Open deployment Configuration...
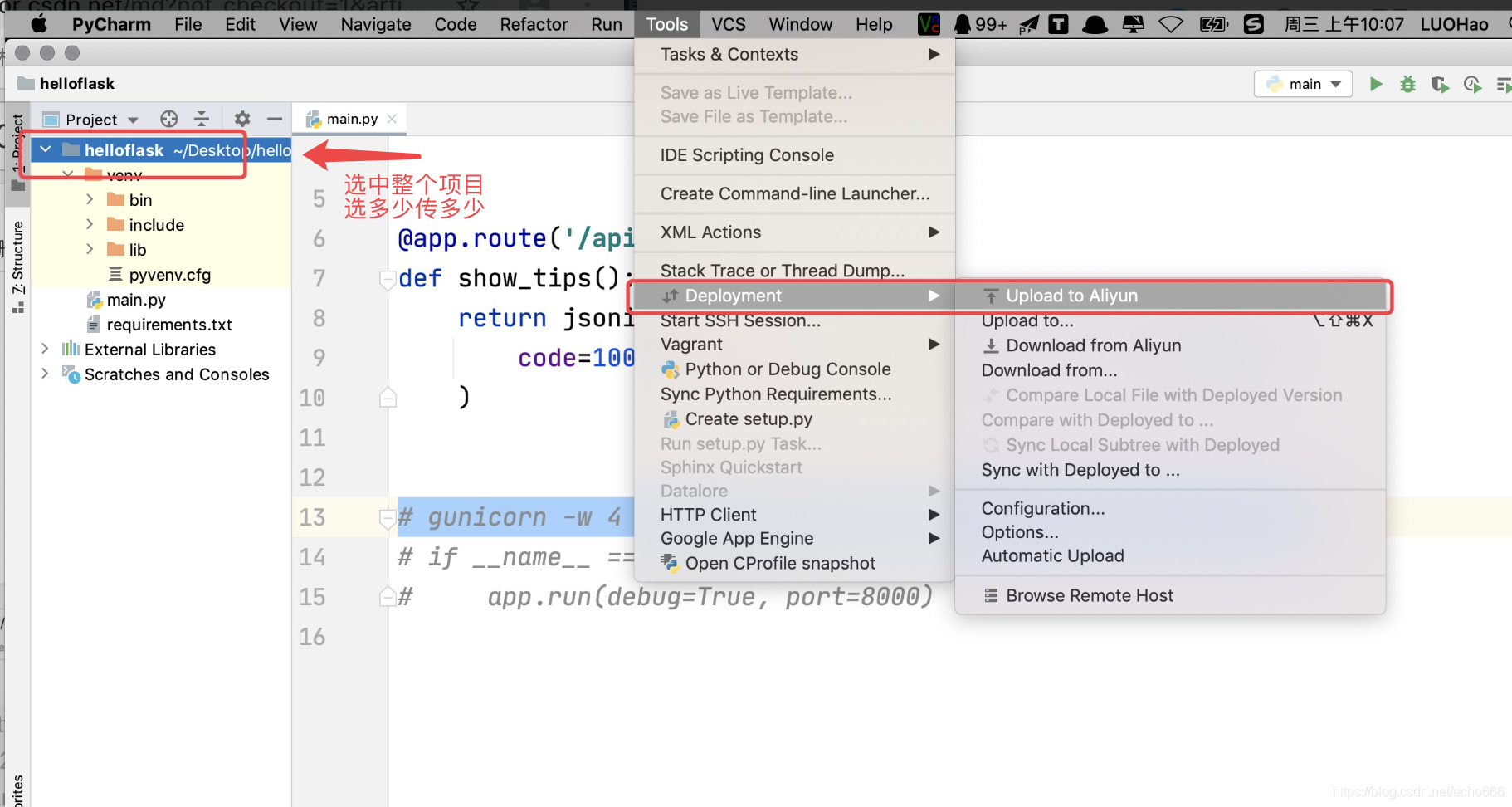This screenshot has height=807, width=1512. [x=1170, y=508]
